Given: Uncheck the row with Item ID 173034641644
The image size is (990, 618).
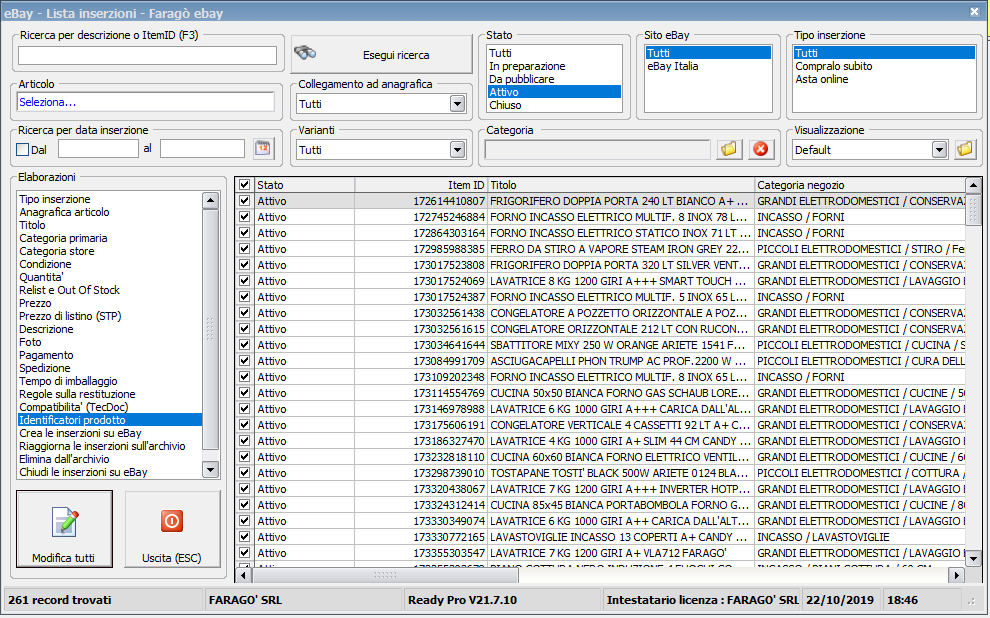Looking at the screenshot, I should pyautogui.click(x=244, y=345).
